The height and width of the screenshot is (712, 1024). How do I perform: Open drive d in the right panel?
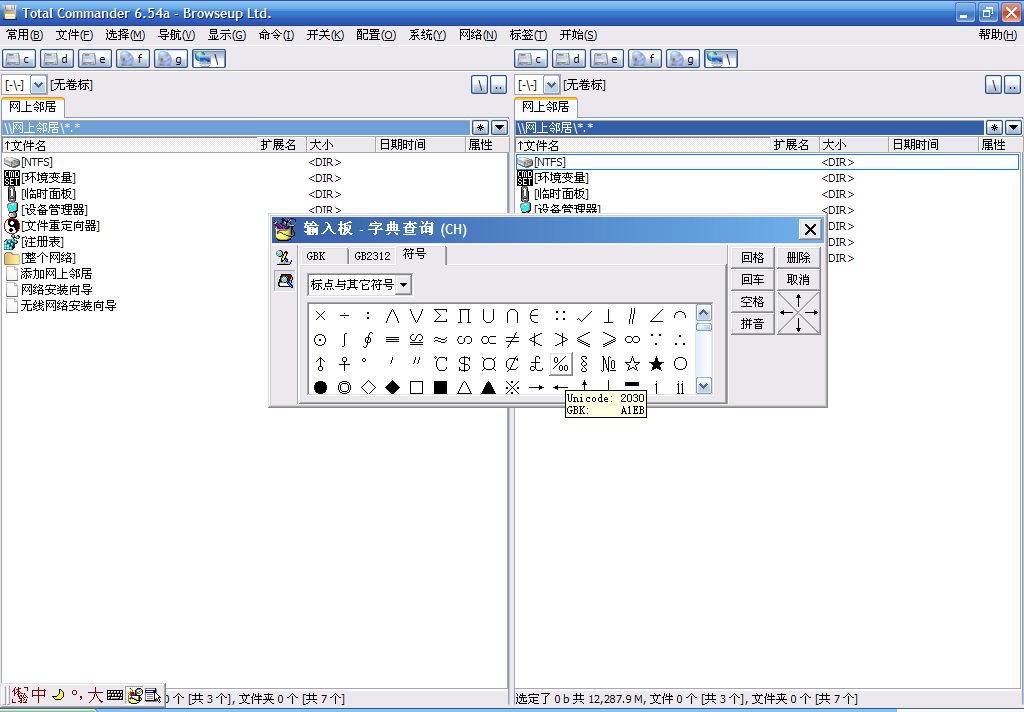pos(569,59)
